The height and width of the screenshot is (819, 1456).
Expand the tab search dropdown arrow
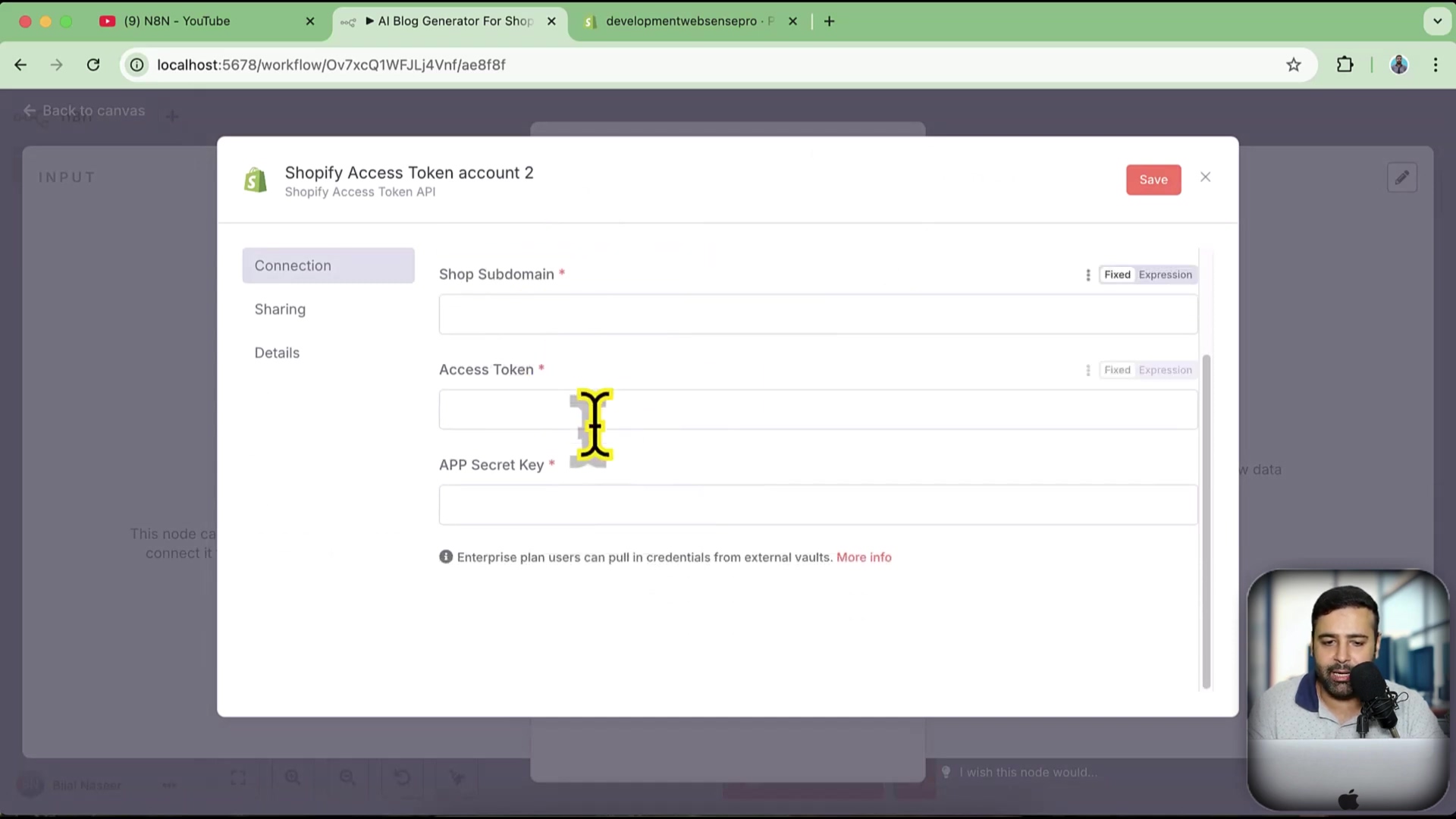pyautogui.click(x=1437, y=21)
